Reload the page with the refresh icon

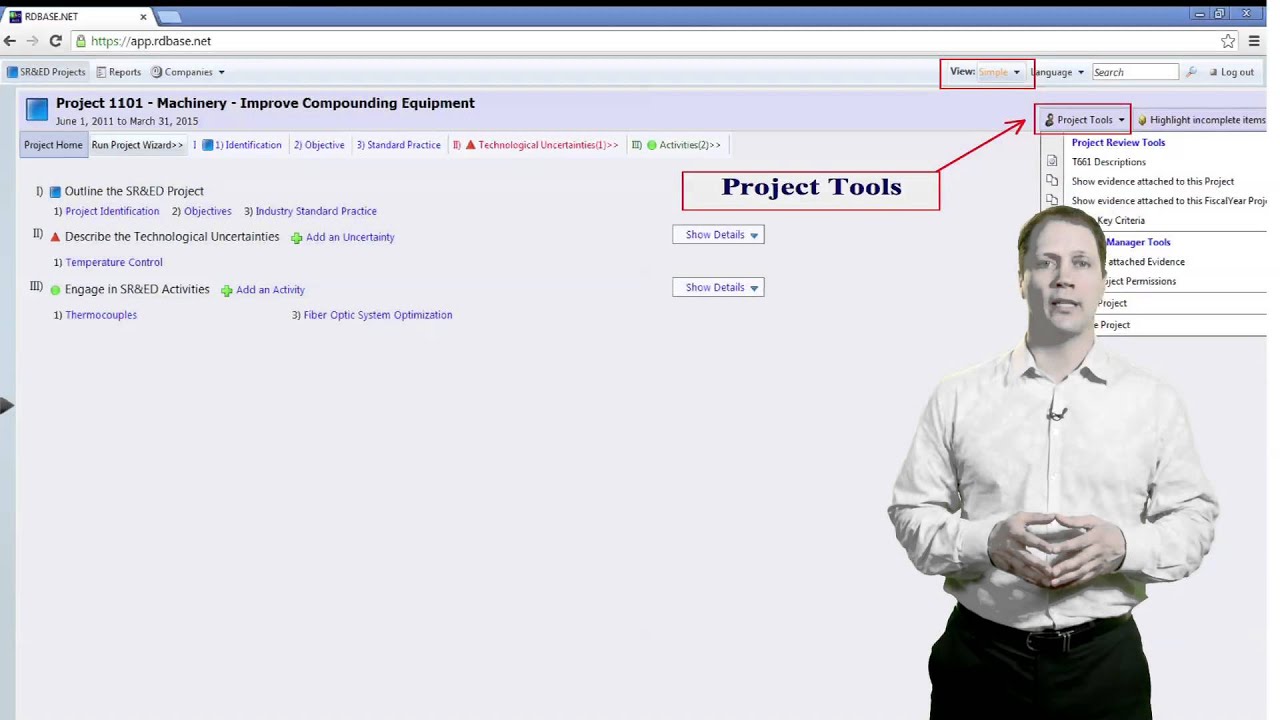coord(55,41)
